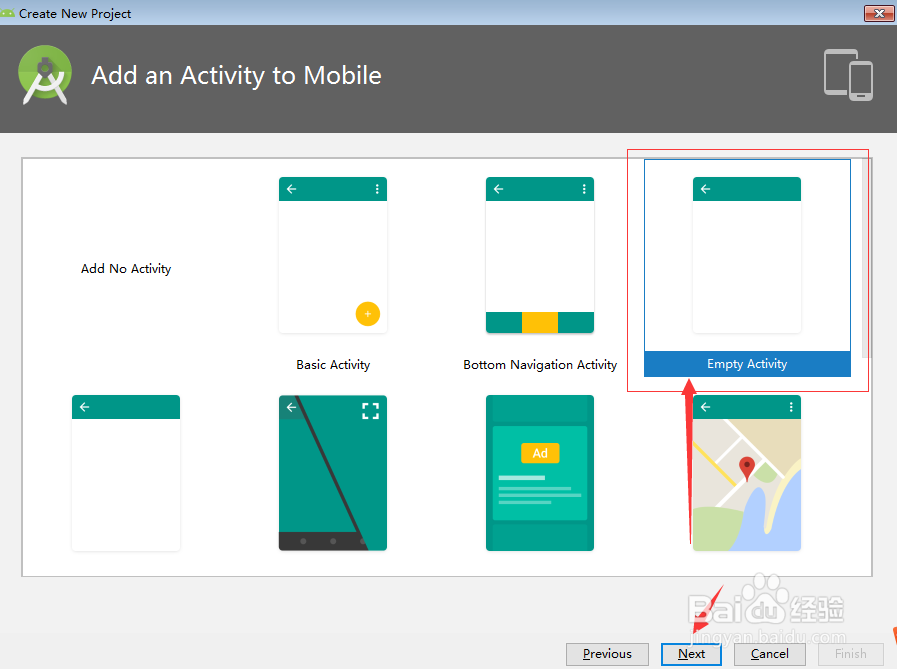Click the map pin in Google Maps preview
Screen dimensions: 897x669
(x=749, y=466)
